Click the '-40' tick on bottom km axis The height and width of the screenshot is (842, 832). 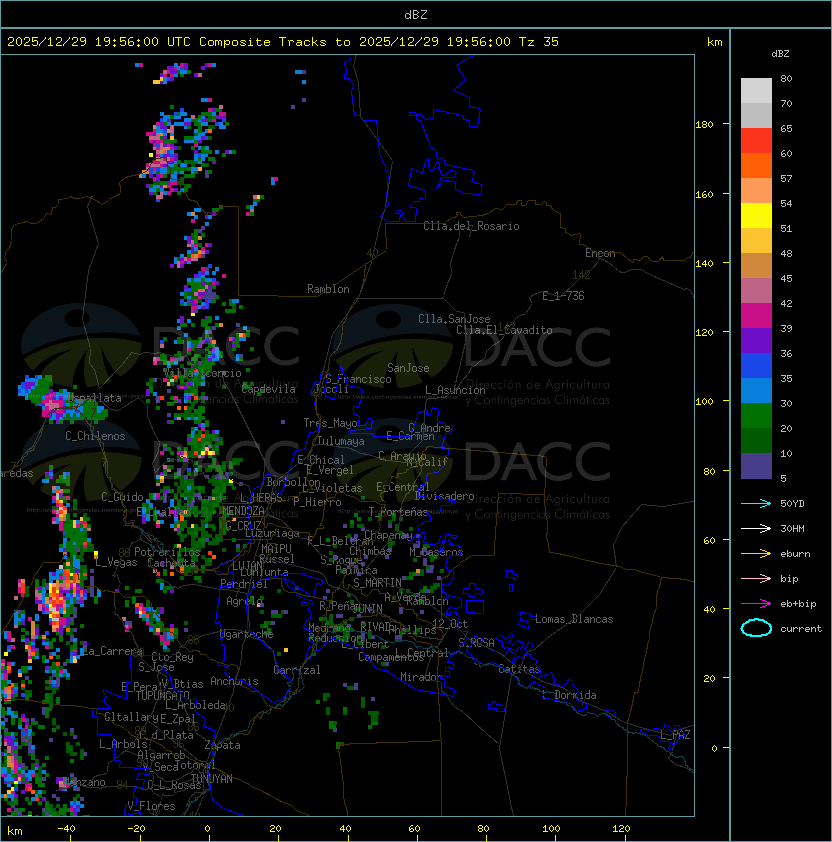(x=66, y=829)
